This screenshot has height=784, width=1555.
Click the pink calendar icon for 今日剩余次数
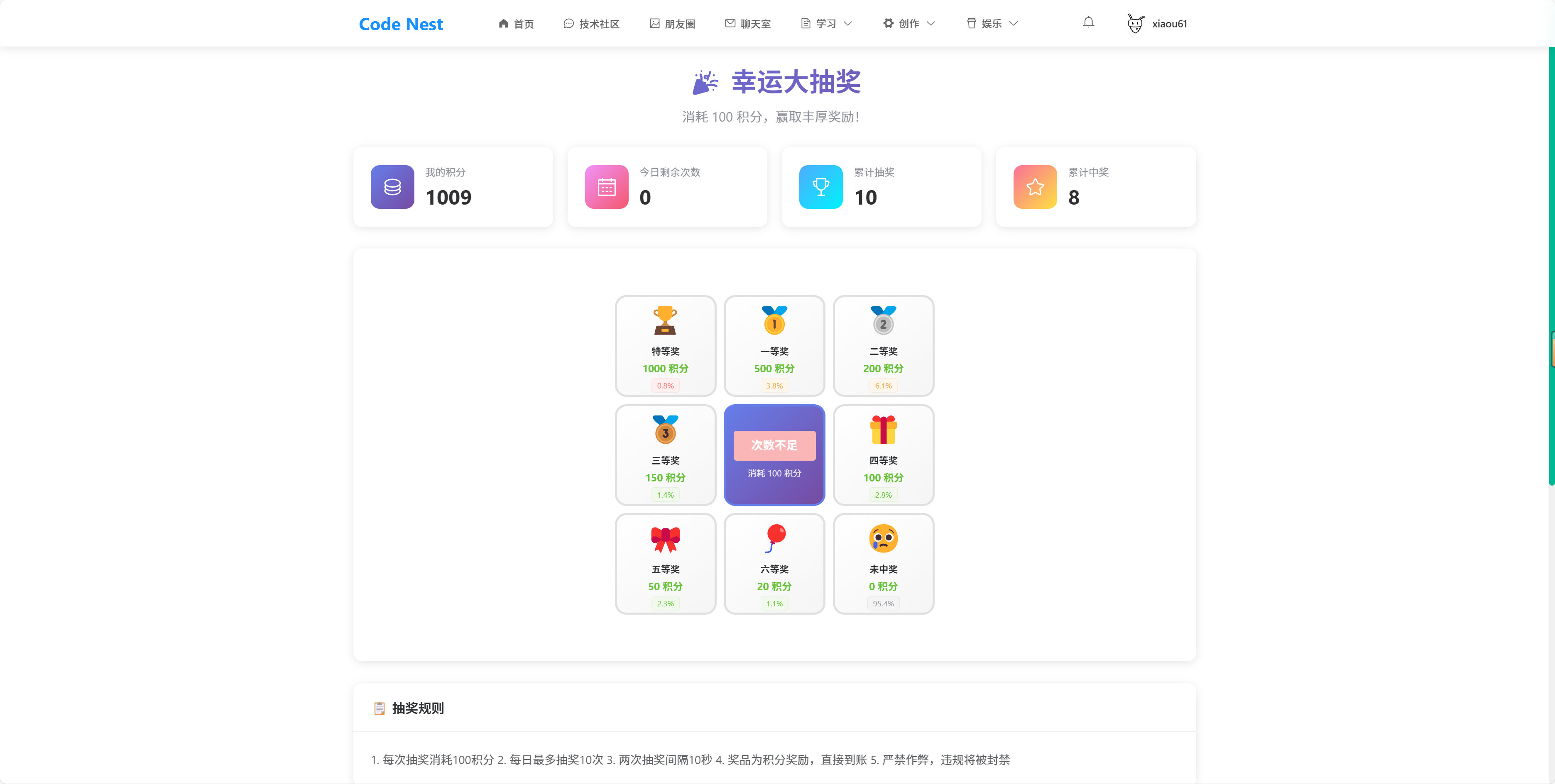click(x=606, y=187)
